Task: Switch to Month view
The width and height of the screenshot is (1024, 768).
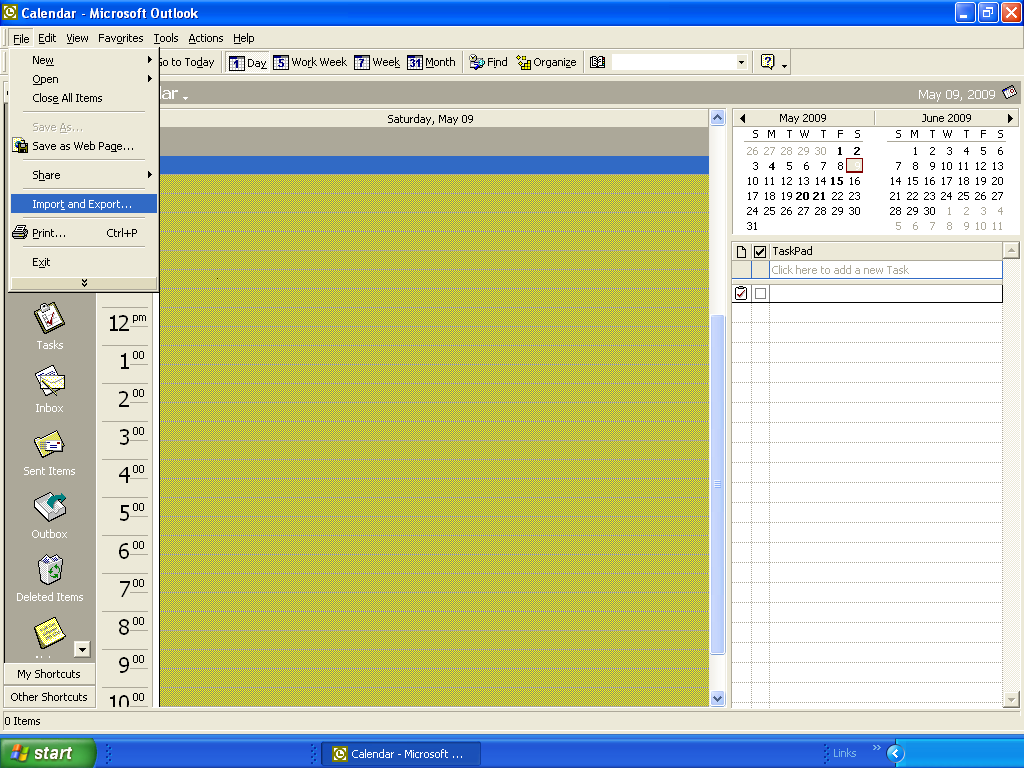Action: 431,63
